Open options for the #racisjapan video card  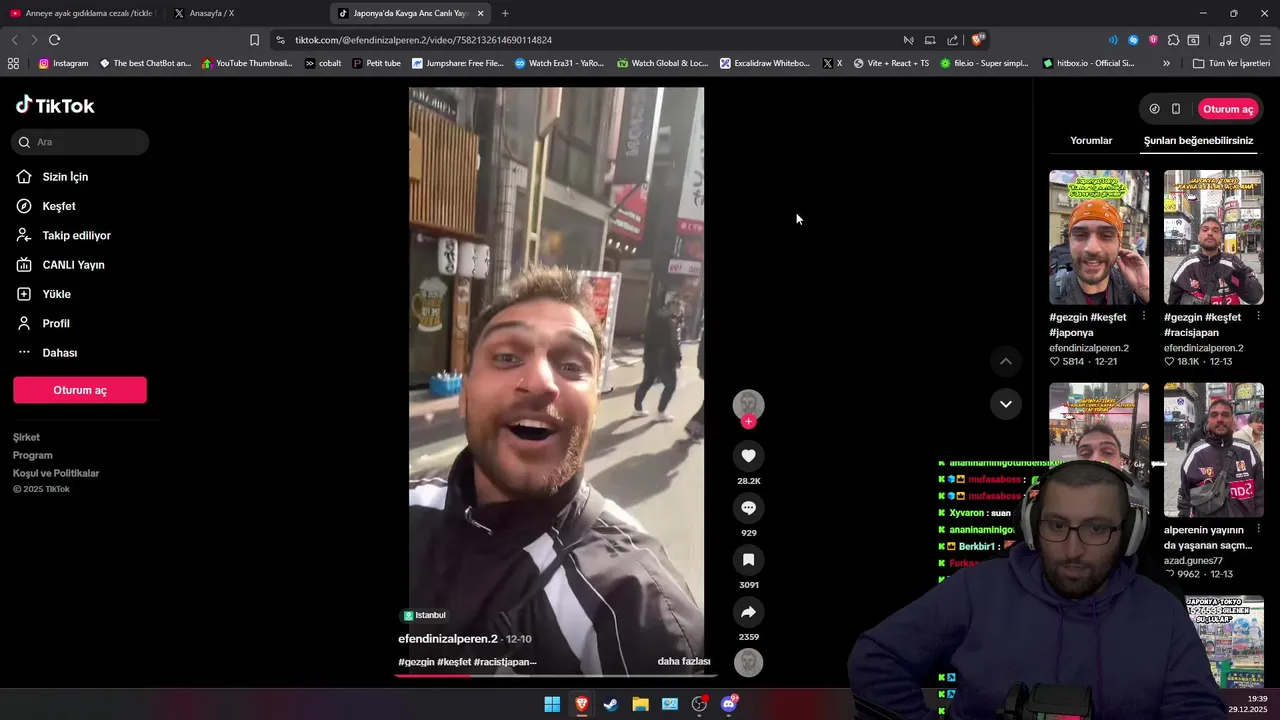coord(1258,316)
